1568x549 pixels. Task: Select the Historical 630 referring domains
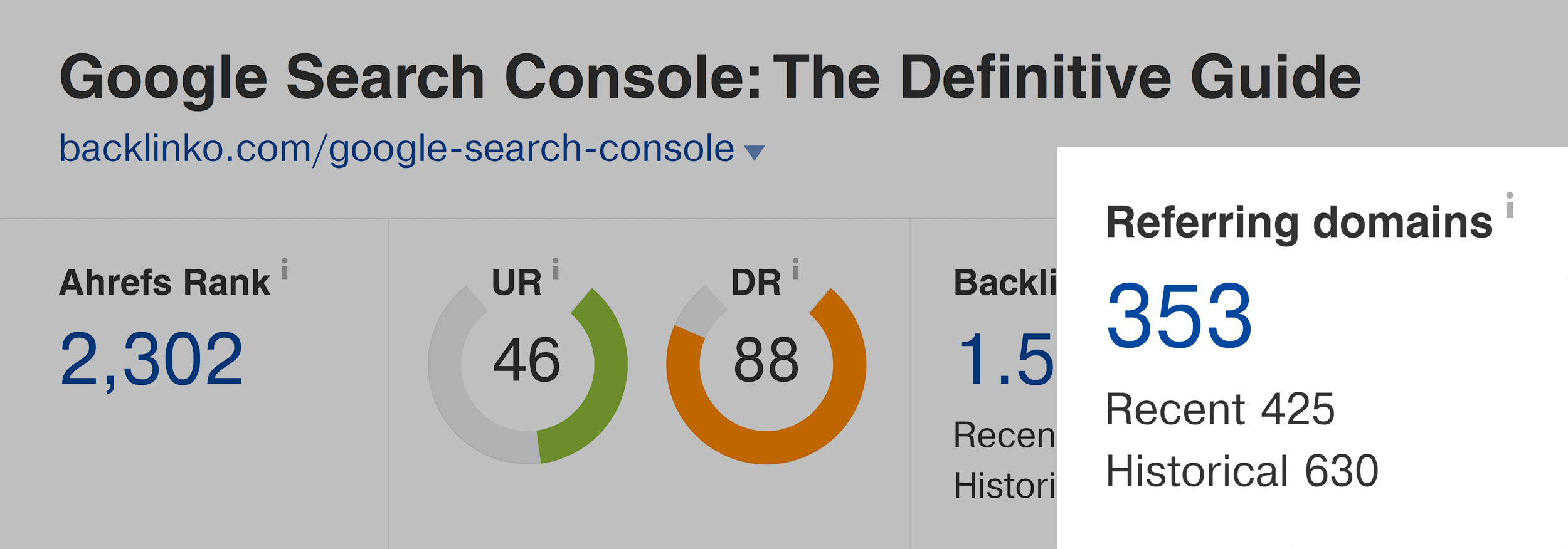pos(1242,471)
